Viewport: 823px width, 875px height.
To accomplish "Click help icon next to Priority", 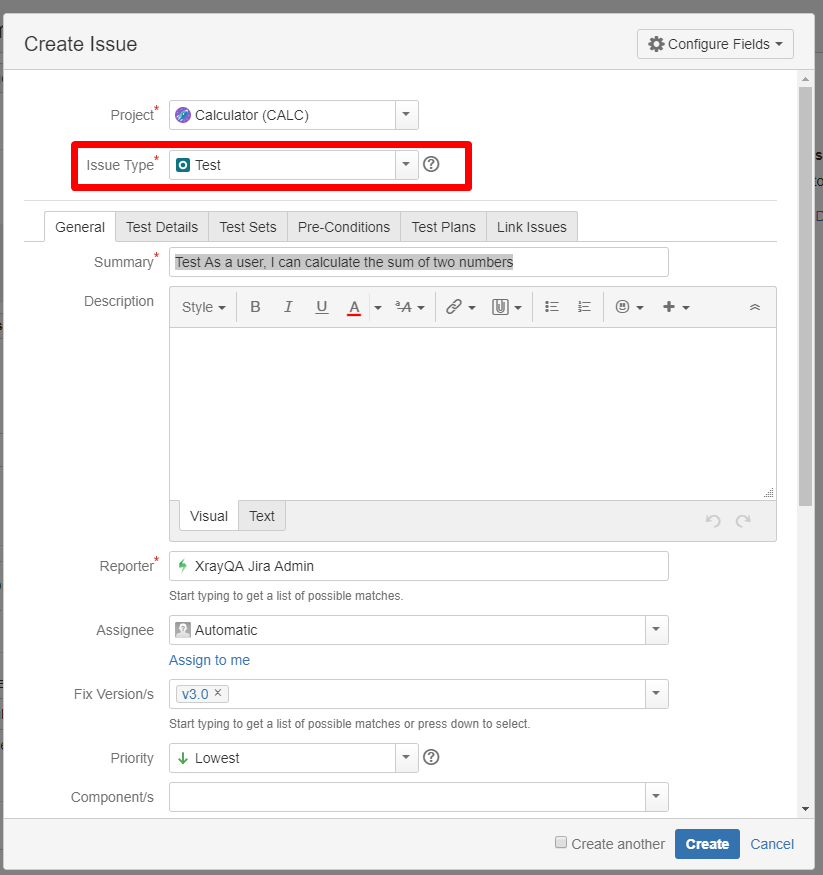I will click(431, 757).
